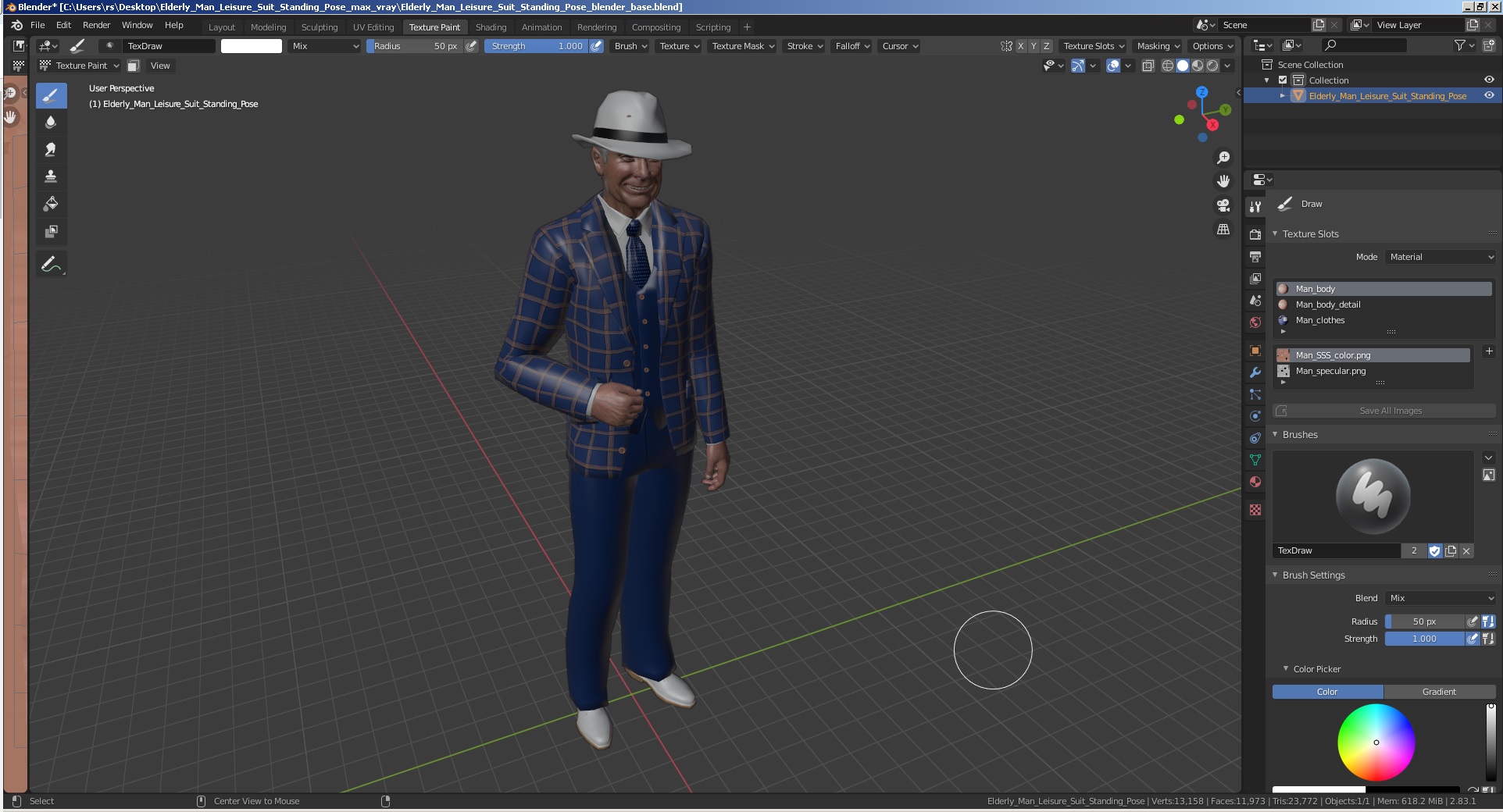Open the Modifiers wrench tab
This screenshot has width=1503, height=812.
point(1255,372)
